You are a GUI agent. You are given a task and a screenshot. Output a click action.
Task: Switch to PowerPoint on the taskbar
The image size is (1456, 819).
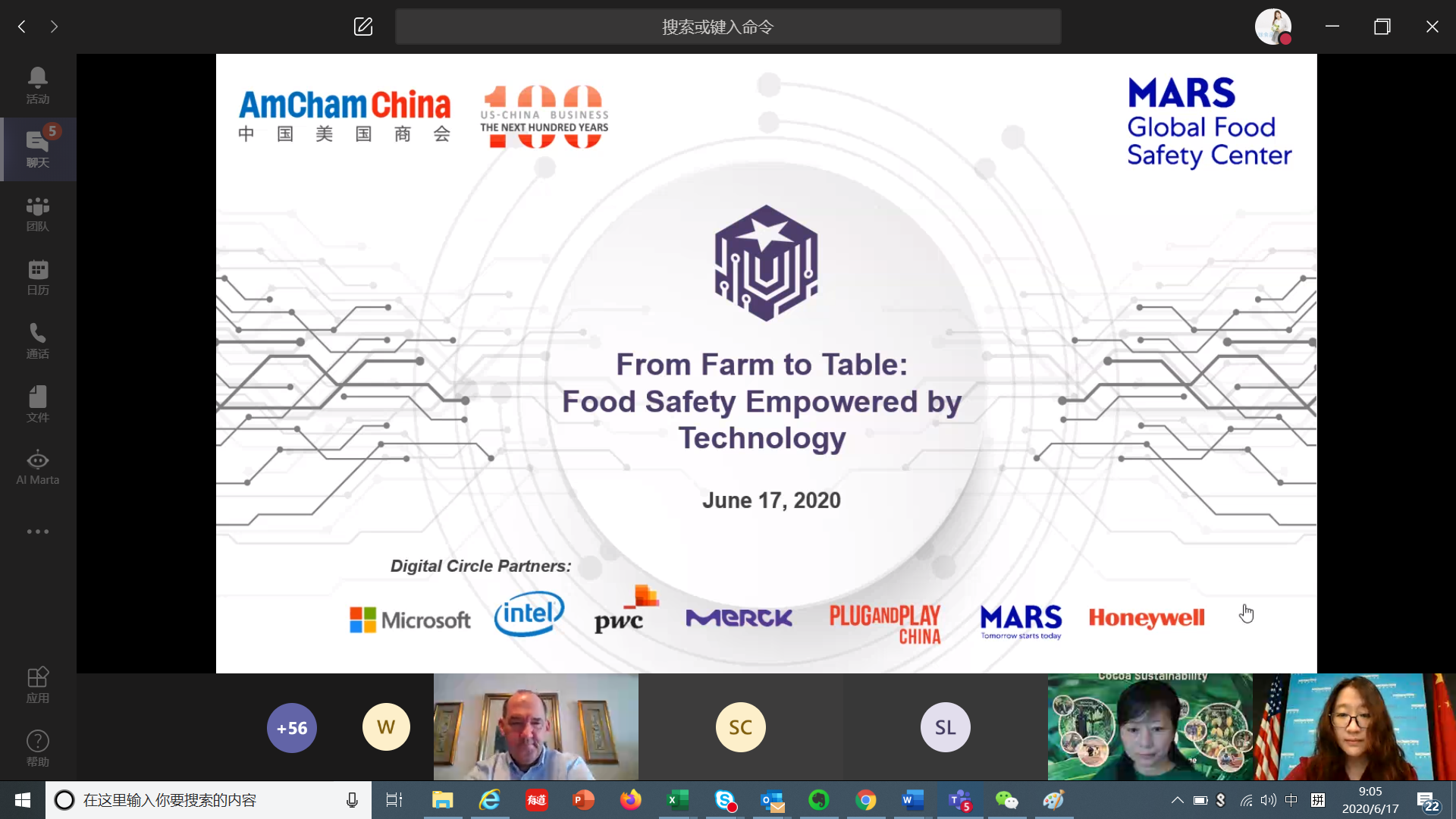point(583,800)
